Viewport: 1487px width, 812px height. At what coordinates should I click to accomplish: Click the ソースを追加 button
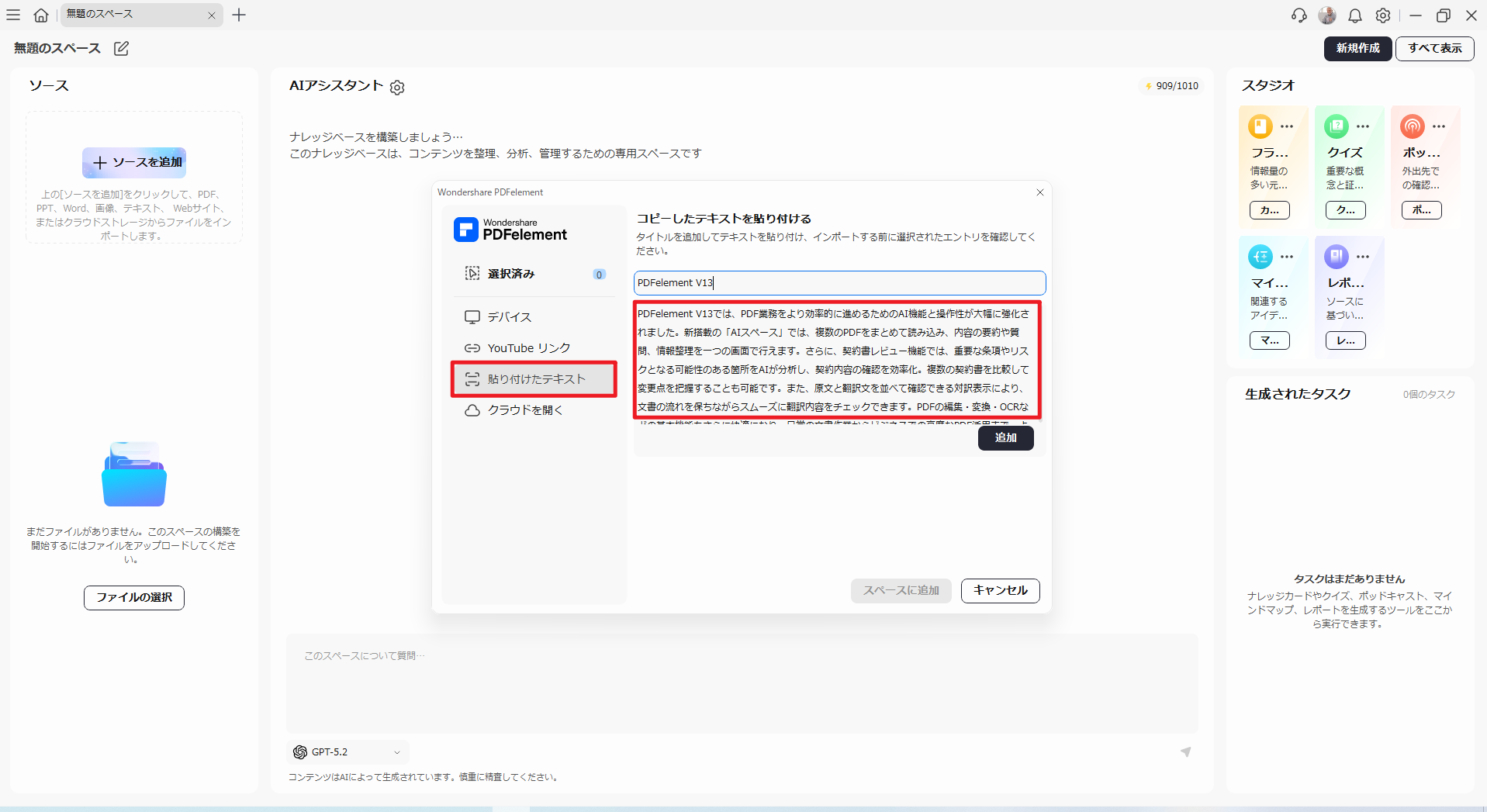[134, 163]
